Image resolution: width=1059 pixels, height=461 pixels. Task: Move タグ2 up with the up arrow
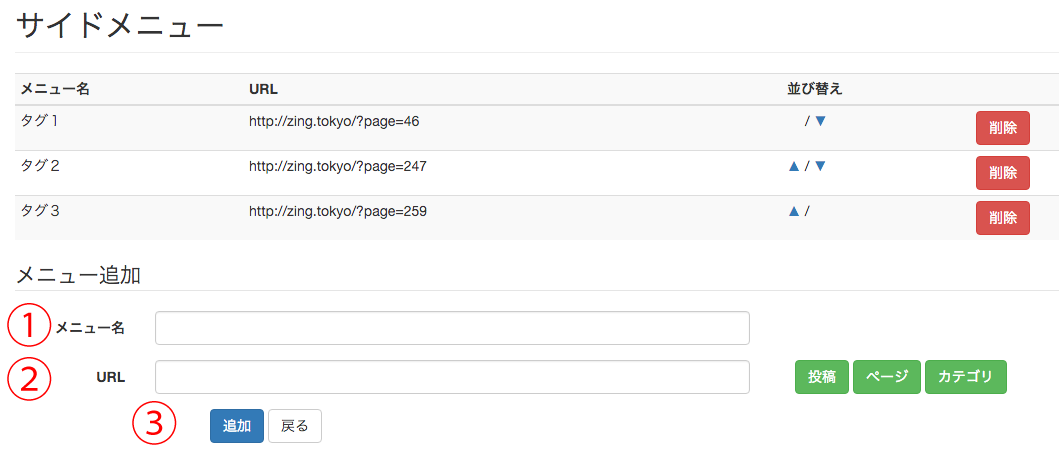(x=794, y=166)
